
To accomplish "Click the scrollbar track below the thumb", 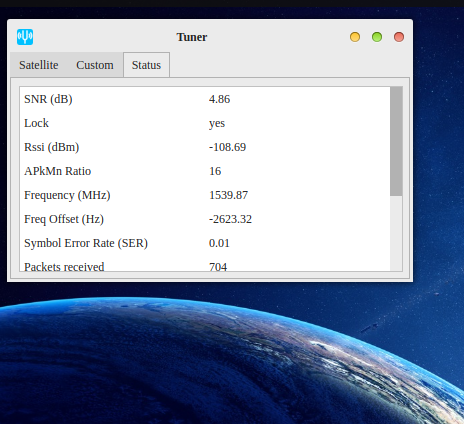I will click(x=396, y=233).
